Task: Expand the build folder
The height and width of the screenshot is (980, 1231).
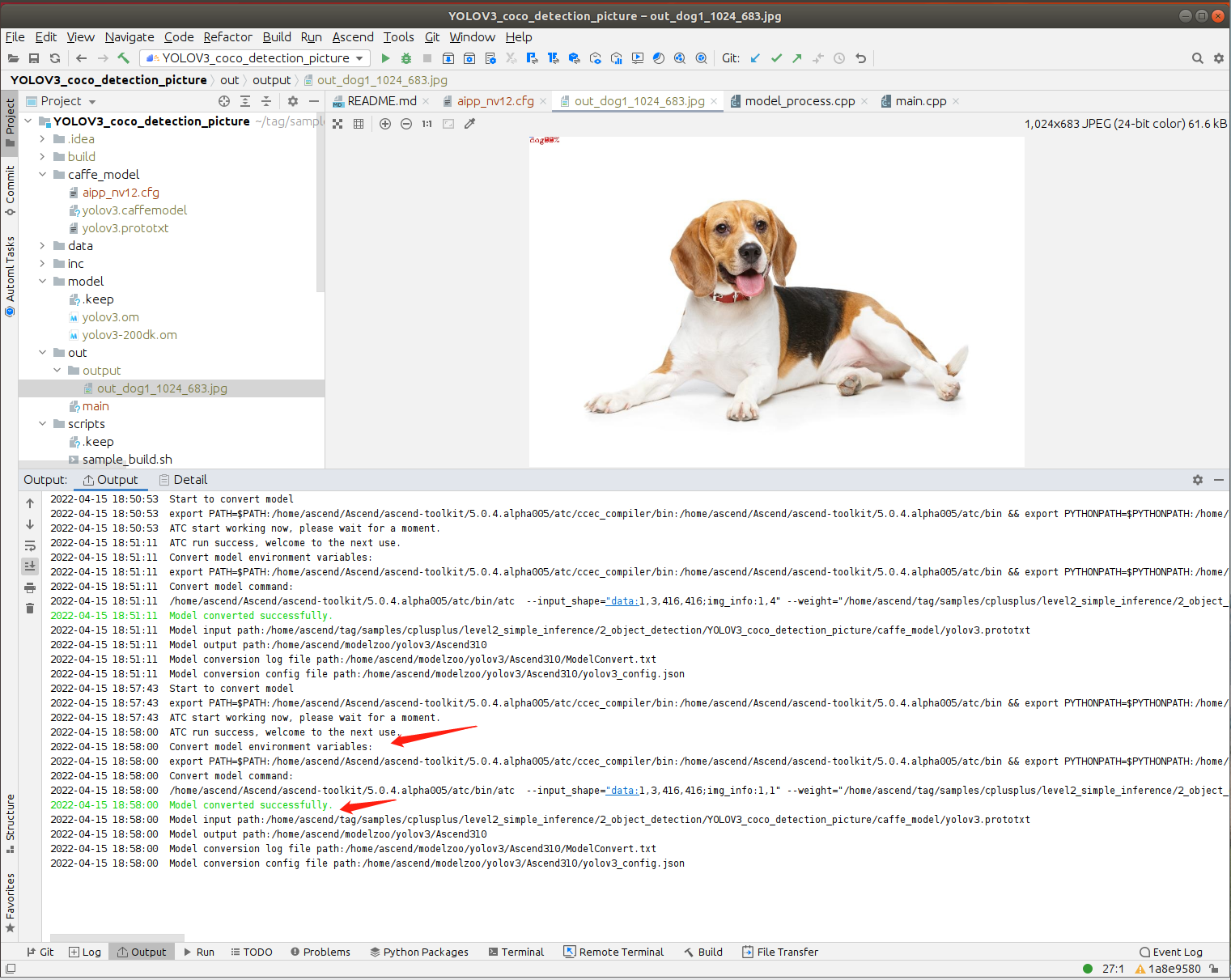Action: click(43, 157)
